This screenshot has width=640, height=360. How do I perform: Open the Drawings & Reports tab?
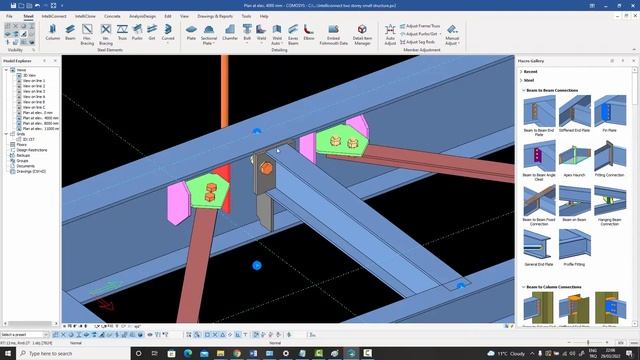pyautogui.click(x=215, y=16)
